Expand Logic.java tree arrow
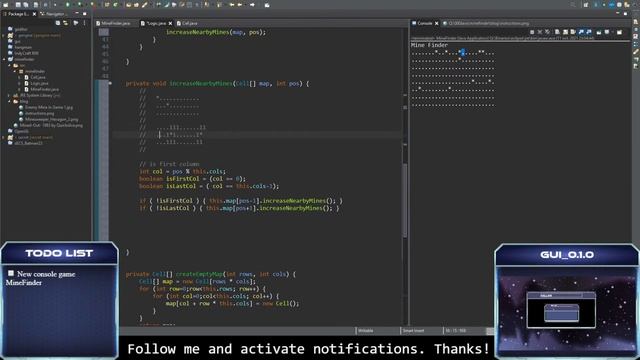Viewport: 640px width, 360px height. (19, 83)
